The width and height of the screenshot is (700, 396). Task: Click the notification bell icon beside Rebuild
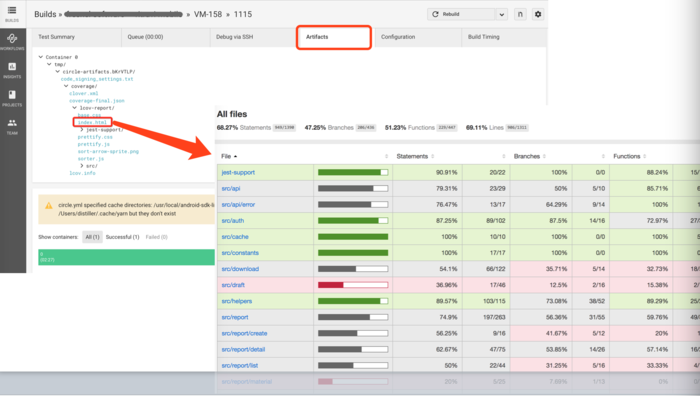(x=520, y=14)
